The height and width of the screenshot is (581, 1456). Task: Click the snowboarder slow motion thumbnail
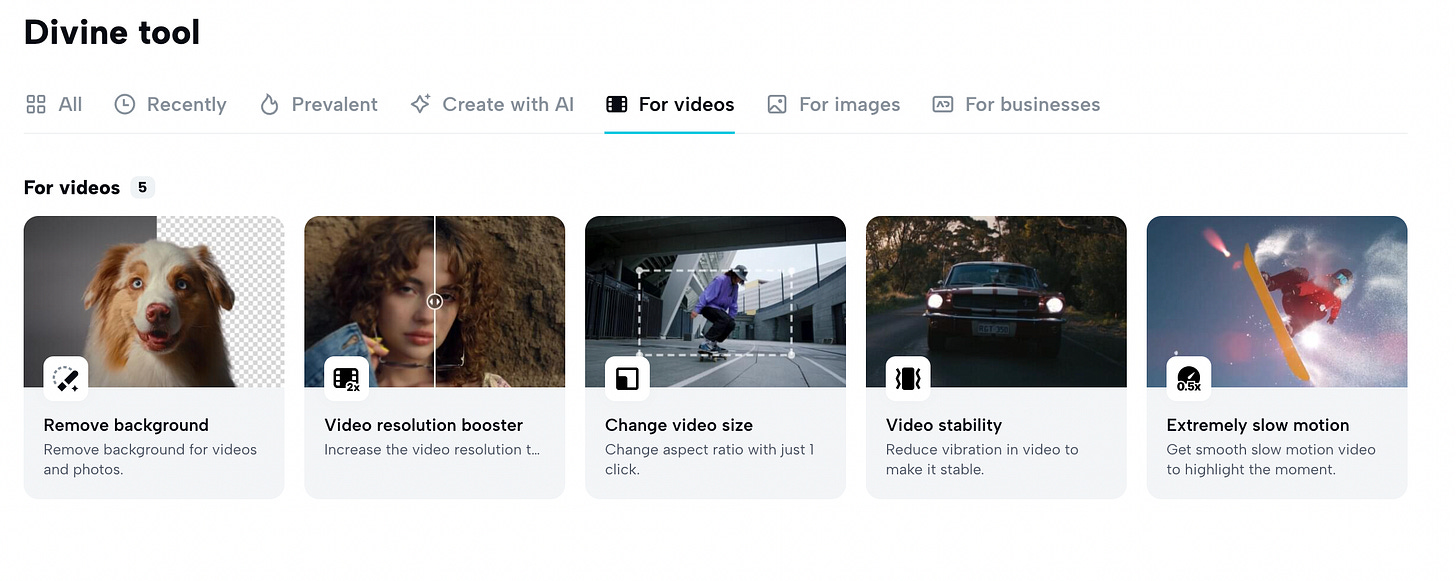tap(1277, 300)
